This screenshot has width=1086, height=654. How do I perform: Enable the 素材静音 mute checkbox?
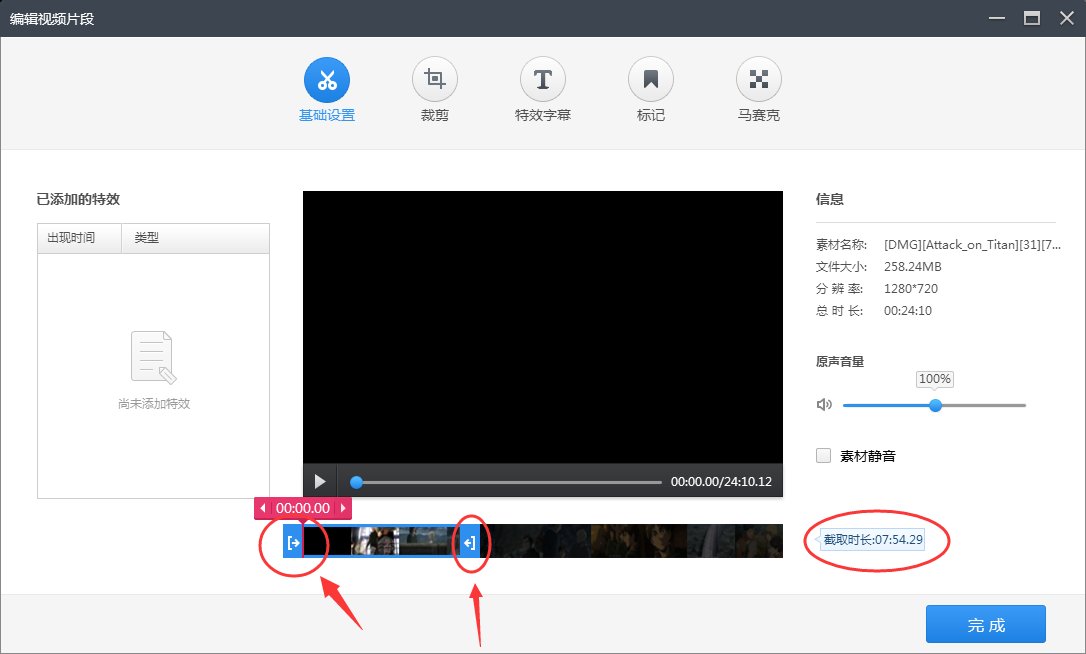click(823, 455)
